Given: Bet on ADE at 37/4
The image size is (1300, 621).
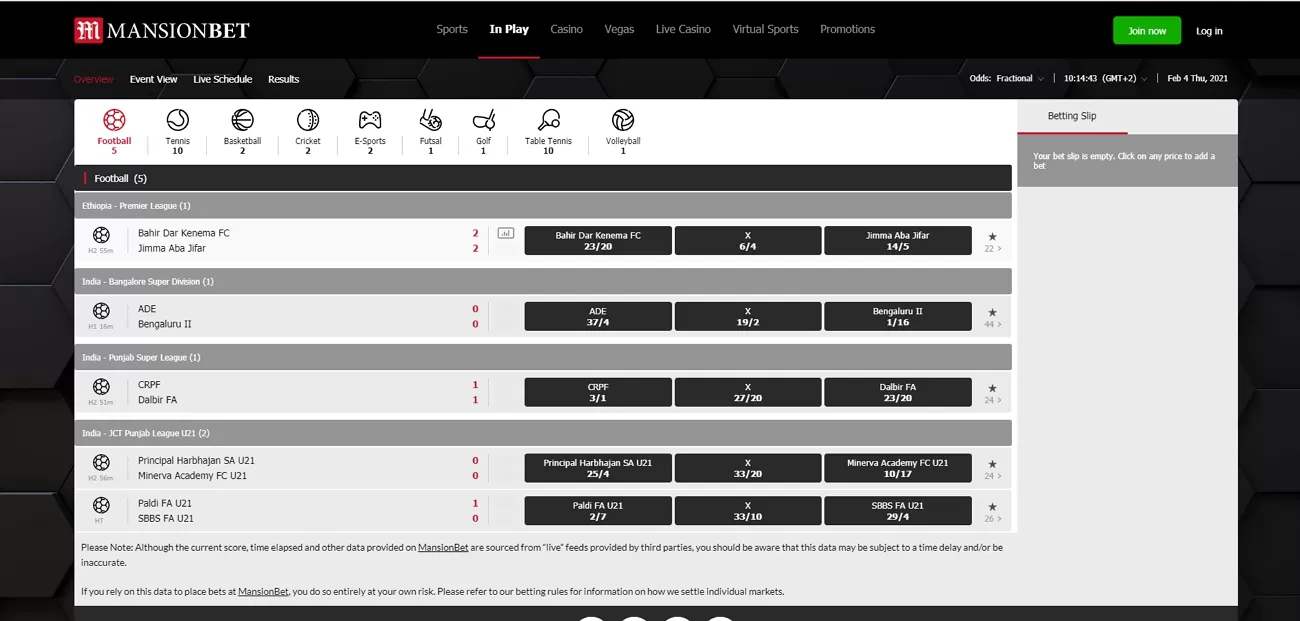Looking at the screenshot, I should pyautogui.click(x=598, y=316).
